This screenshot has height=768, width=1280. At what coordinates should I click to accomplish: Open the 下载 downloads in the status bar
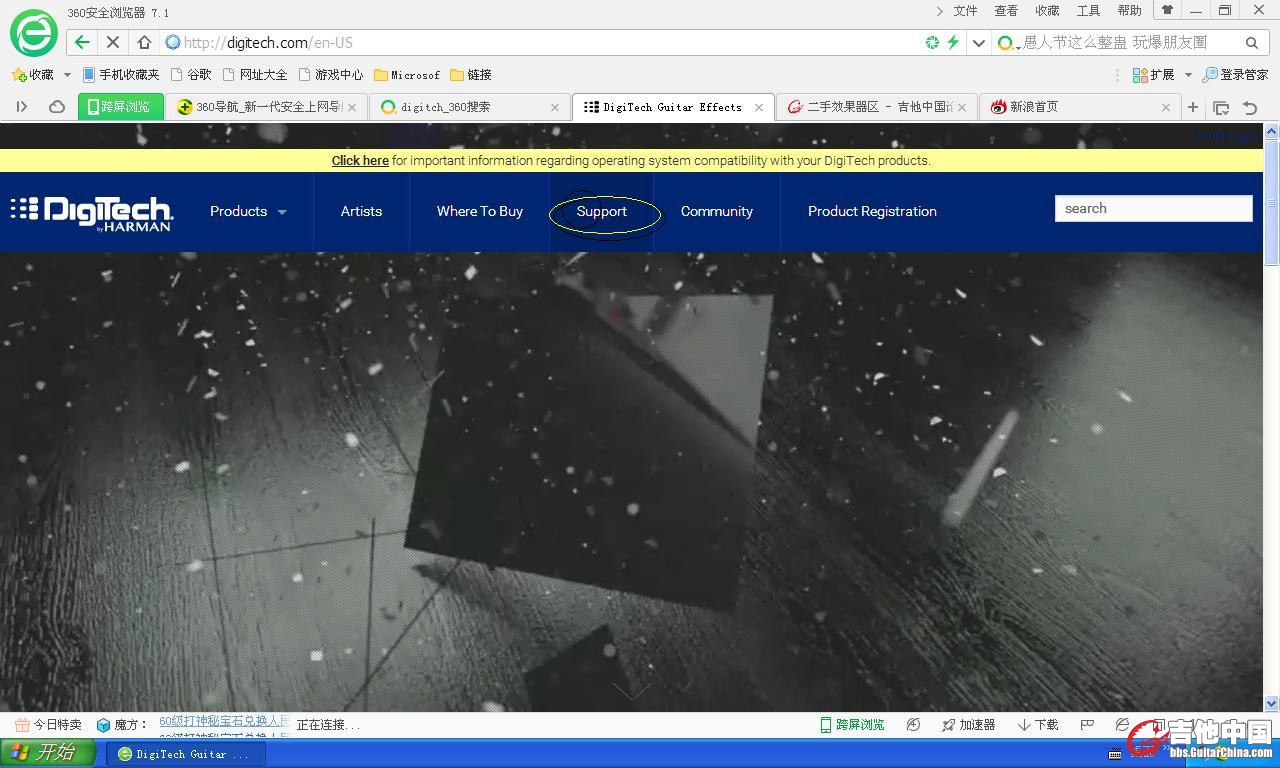(1038, 725)
